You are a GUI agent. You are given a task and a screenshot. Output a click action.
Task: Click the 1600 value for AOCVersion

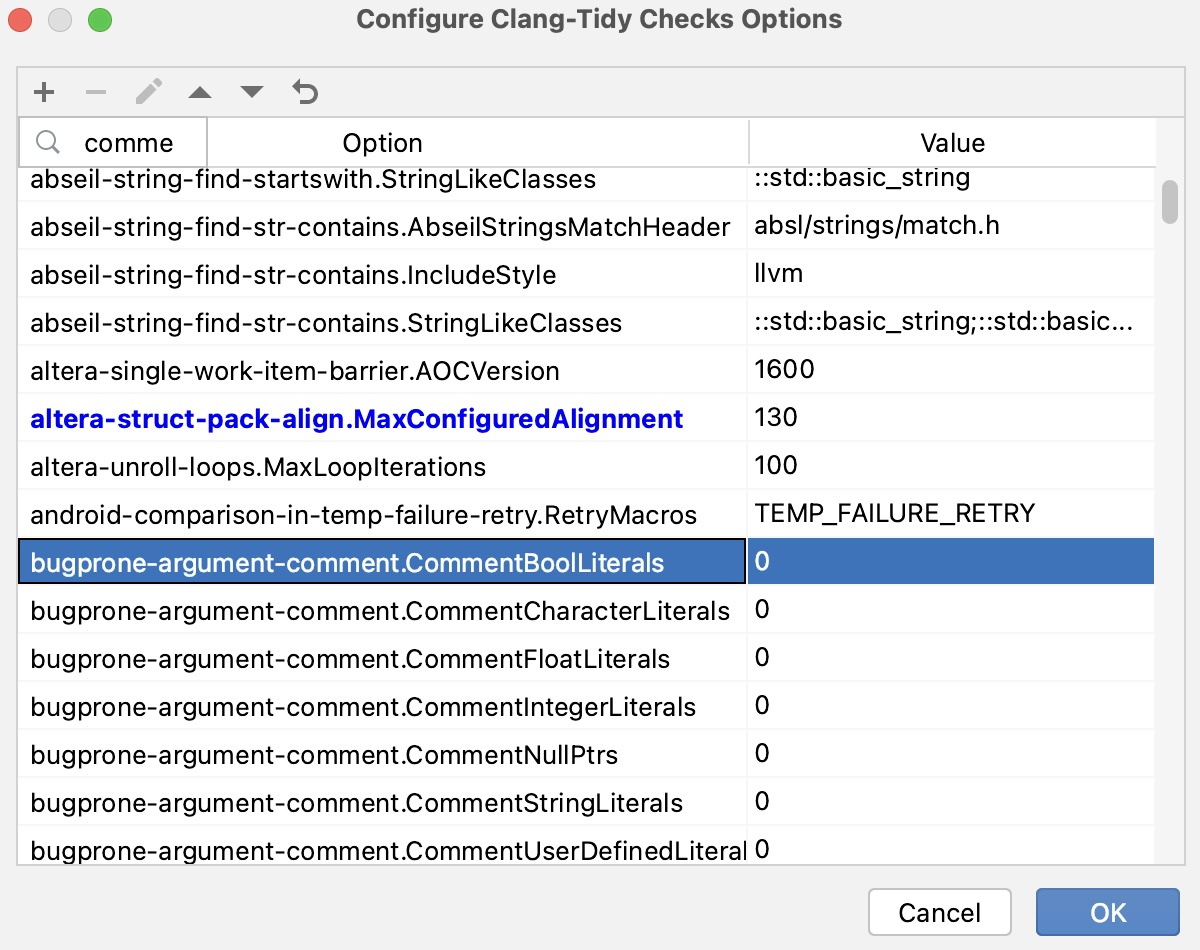coord(783,369)
